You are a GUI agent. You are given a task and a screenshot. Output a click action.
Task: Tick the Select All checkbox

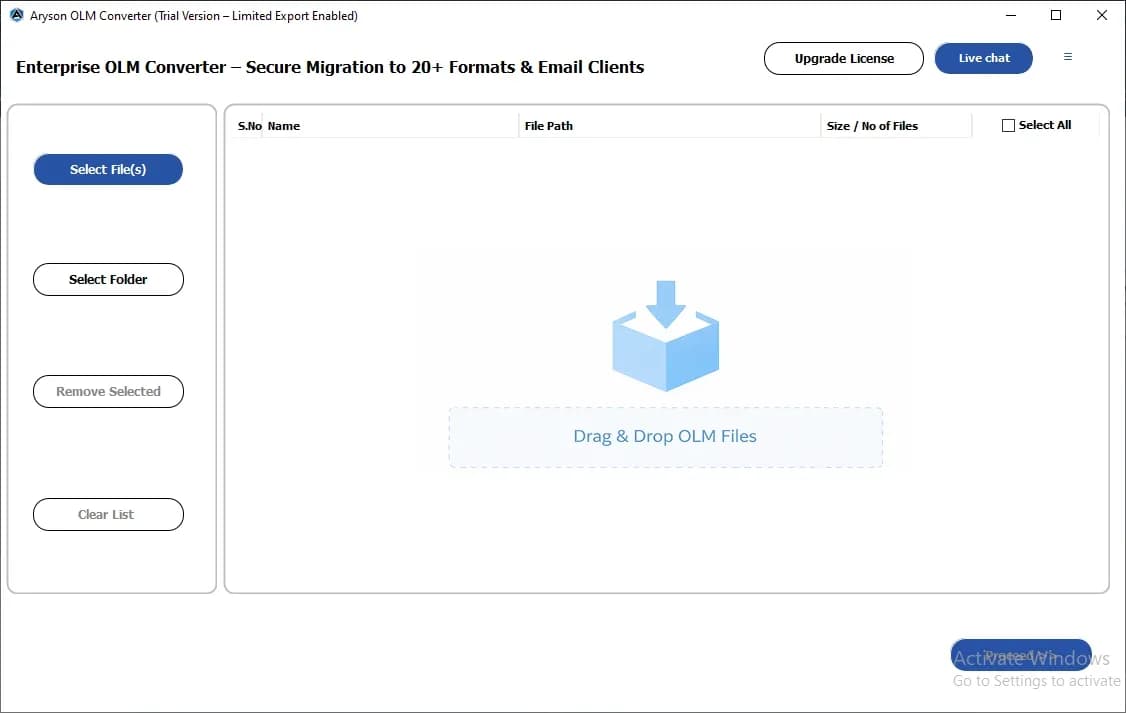point(1008,126)
